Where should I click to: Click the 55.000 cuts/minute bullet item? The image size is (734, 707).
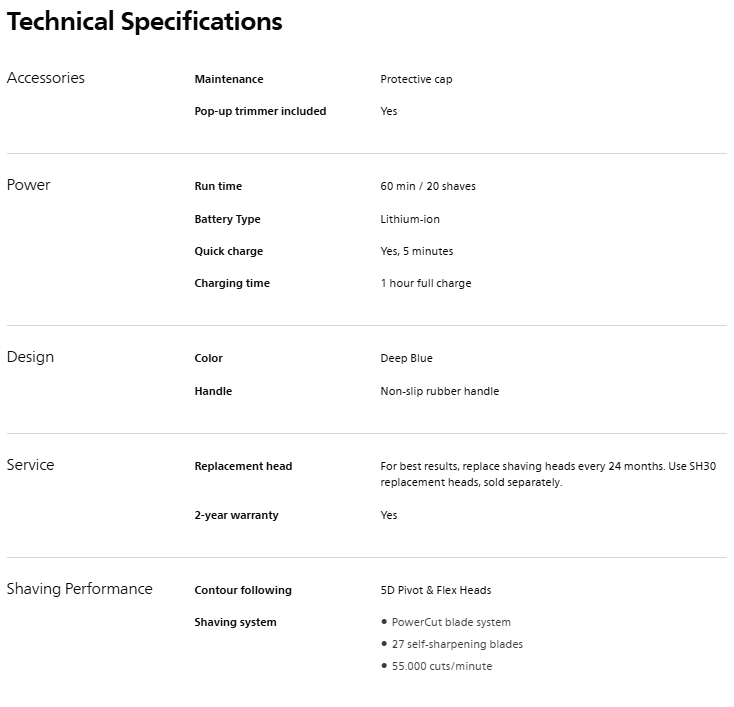click(442, 666)
